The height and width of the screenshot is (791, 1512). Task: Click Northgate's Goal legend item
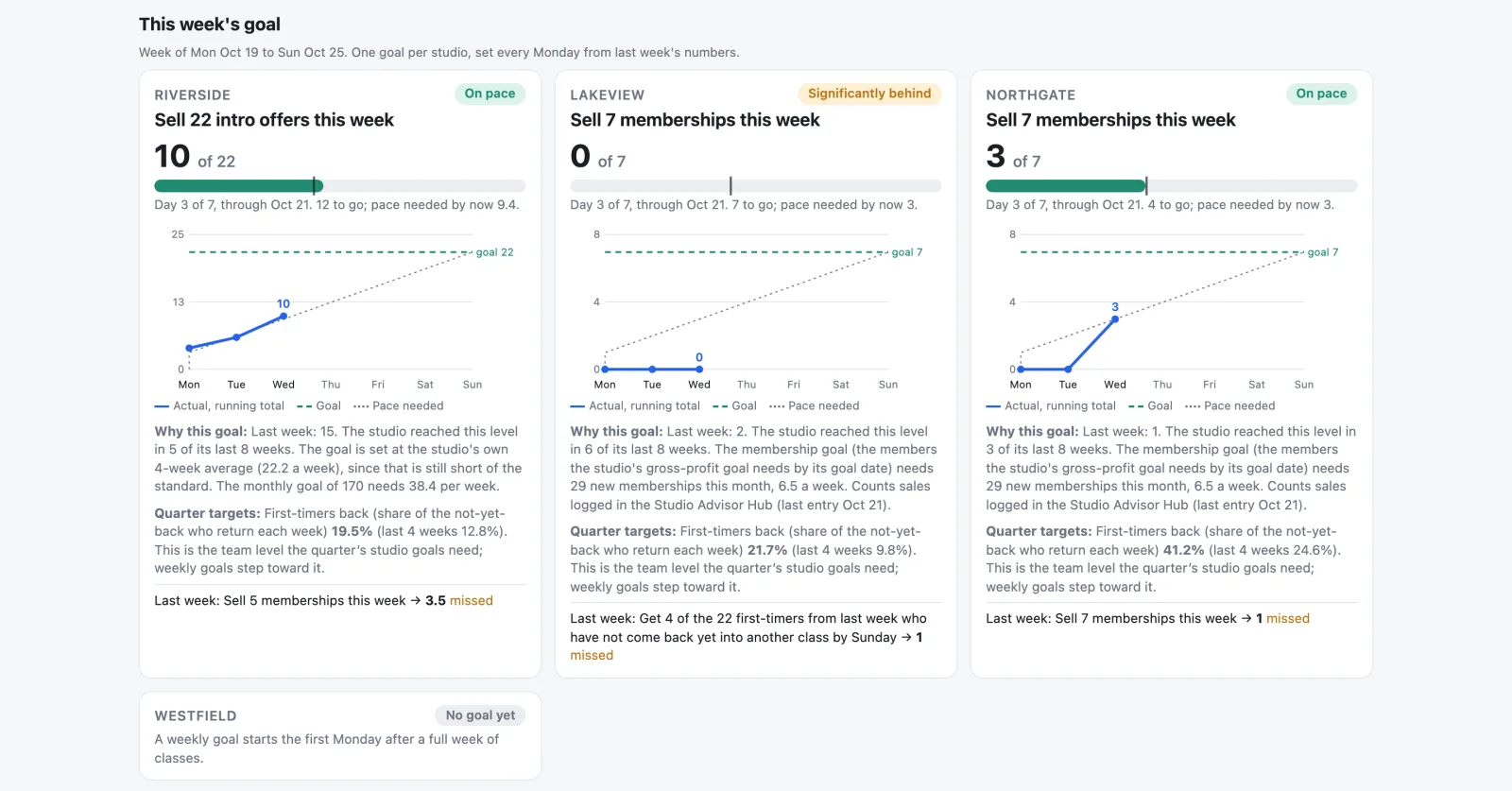pyautogui.click(x=1150, y=406)
